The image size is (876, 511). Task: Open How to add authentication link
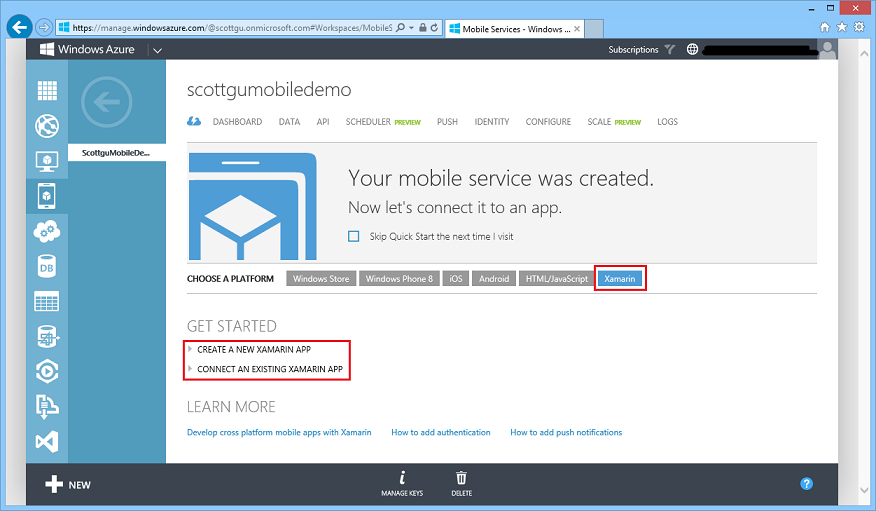pos(441,432)
